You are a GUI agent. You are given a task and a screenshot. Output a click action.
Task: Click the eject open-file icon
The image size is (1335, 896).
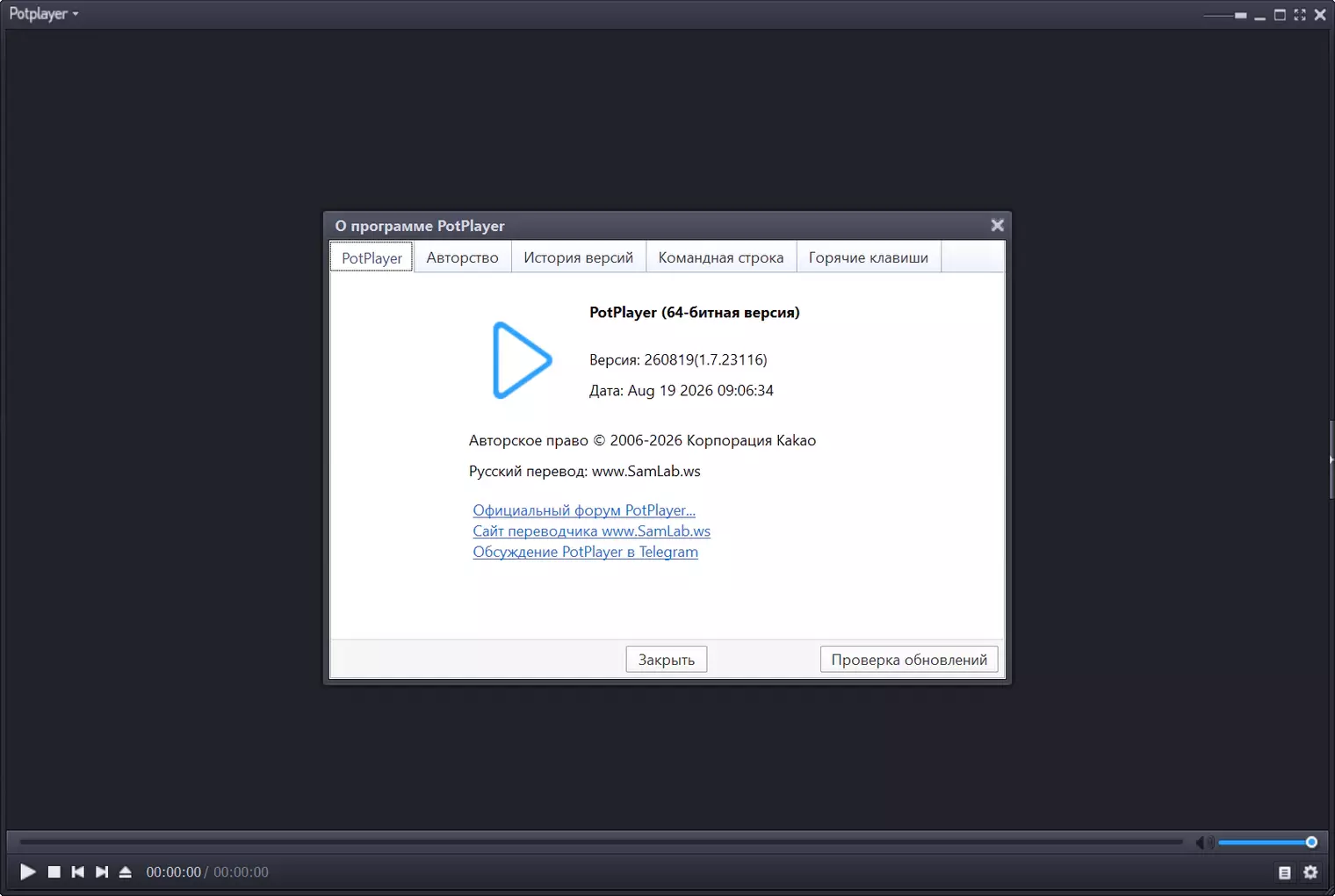click(126, 871)
